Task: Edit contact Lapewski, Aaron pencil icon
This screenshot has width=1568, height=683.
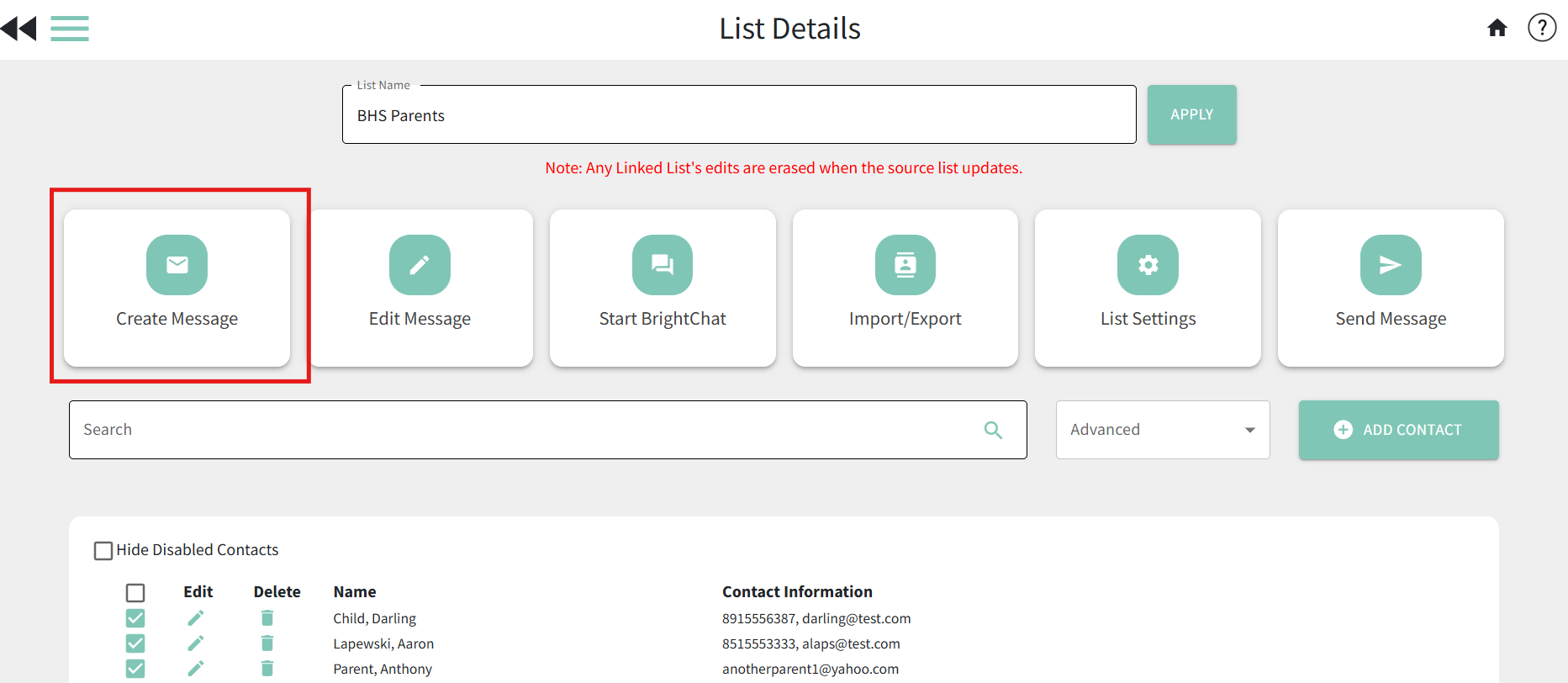Action: pos(195,643)
